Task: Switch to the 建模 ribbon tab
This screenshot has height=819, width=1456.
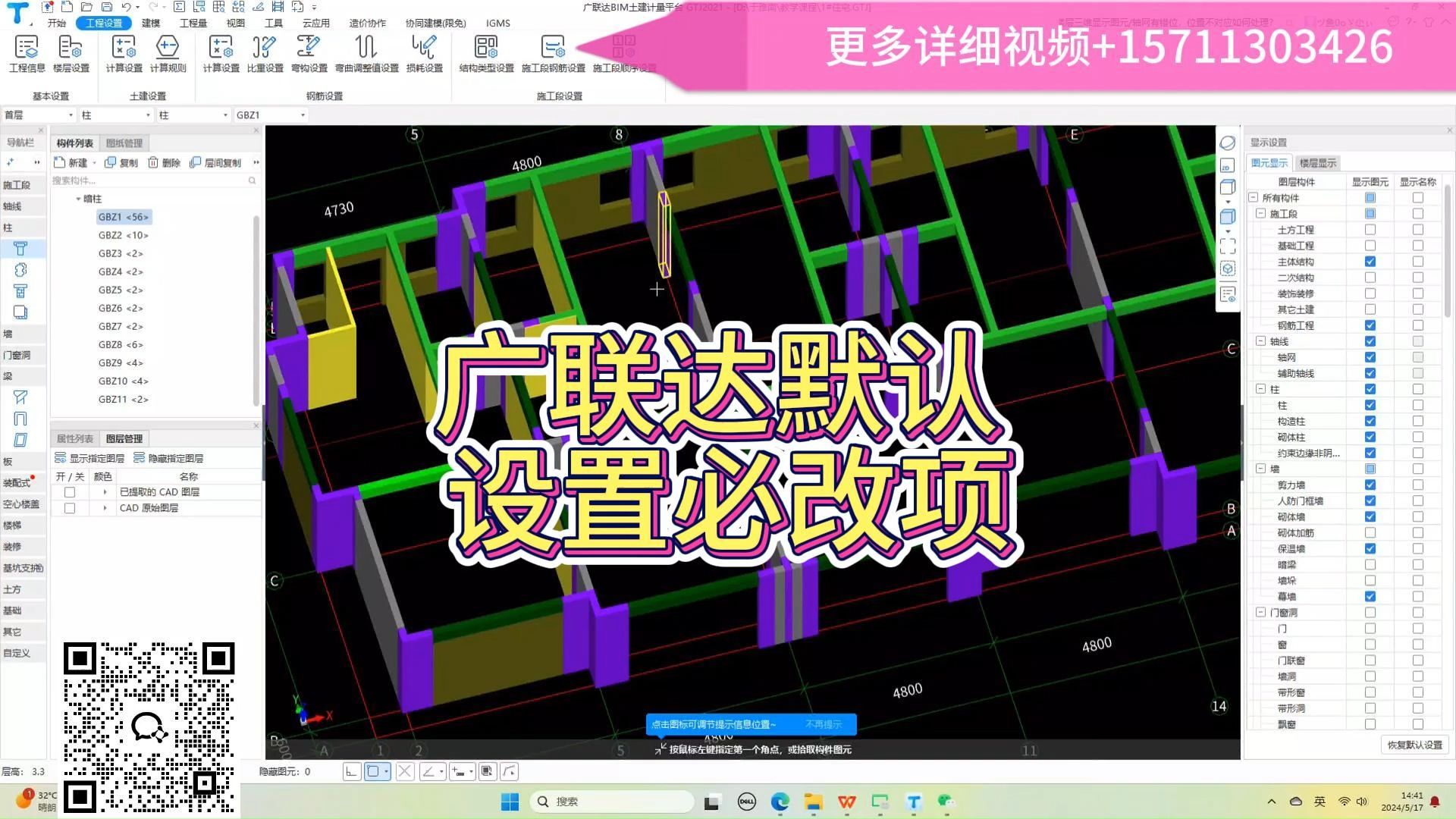Action: pos(149,23)
